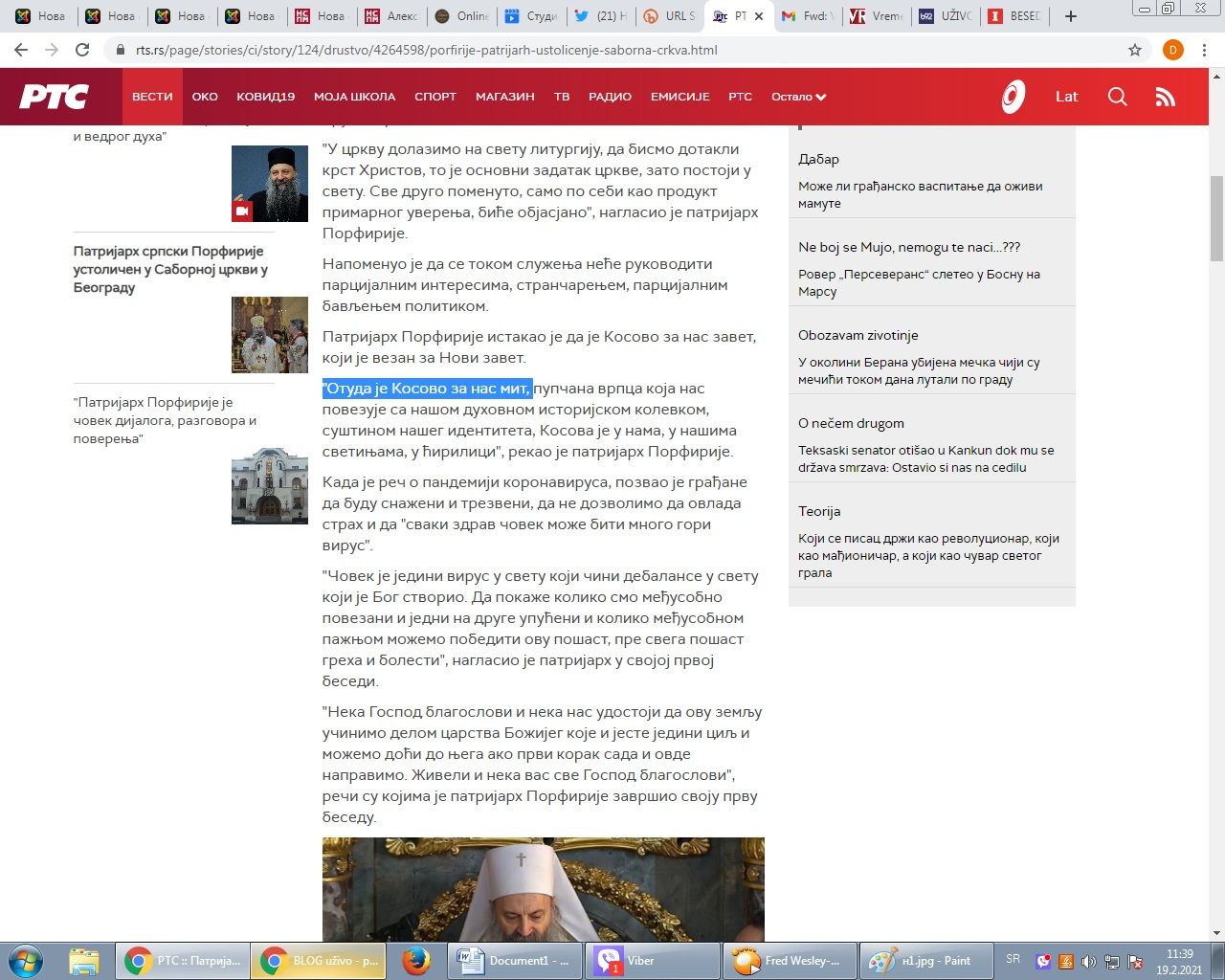Image resolution: width=1225 pixels, height=980 pixels.
Task: Click the address bar URL
Action: coord(426,50)
